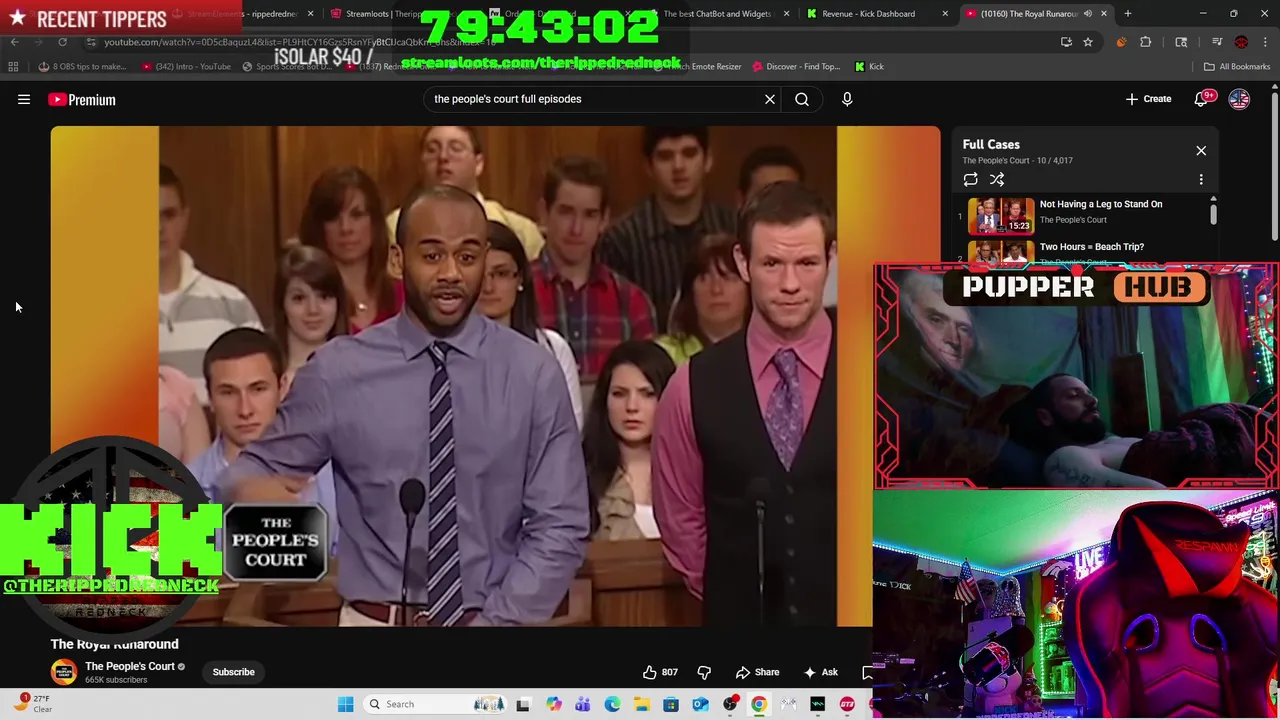Open Chrome extensions puzzle icon
1280x720 pixels.
tap(1146, 42)
